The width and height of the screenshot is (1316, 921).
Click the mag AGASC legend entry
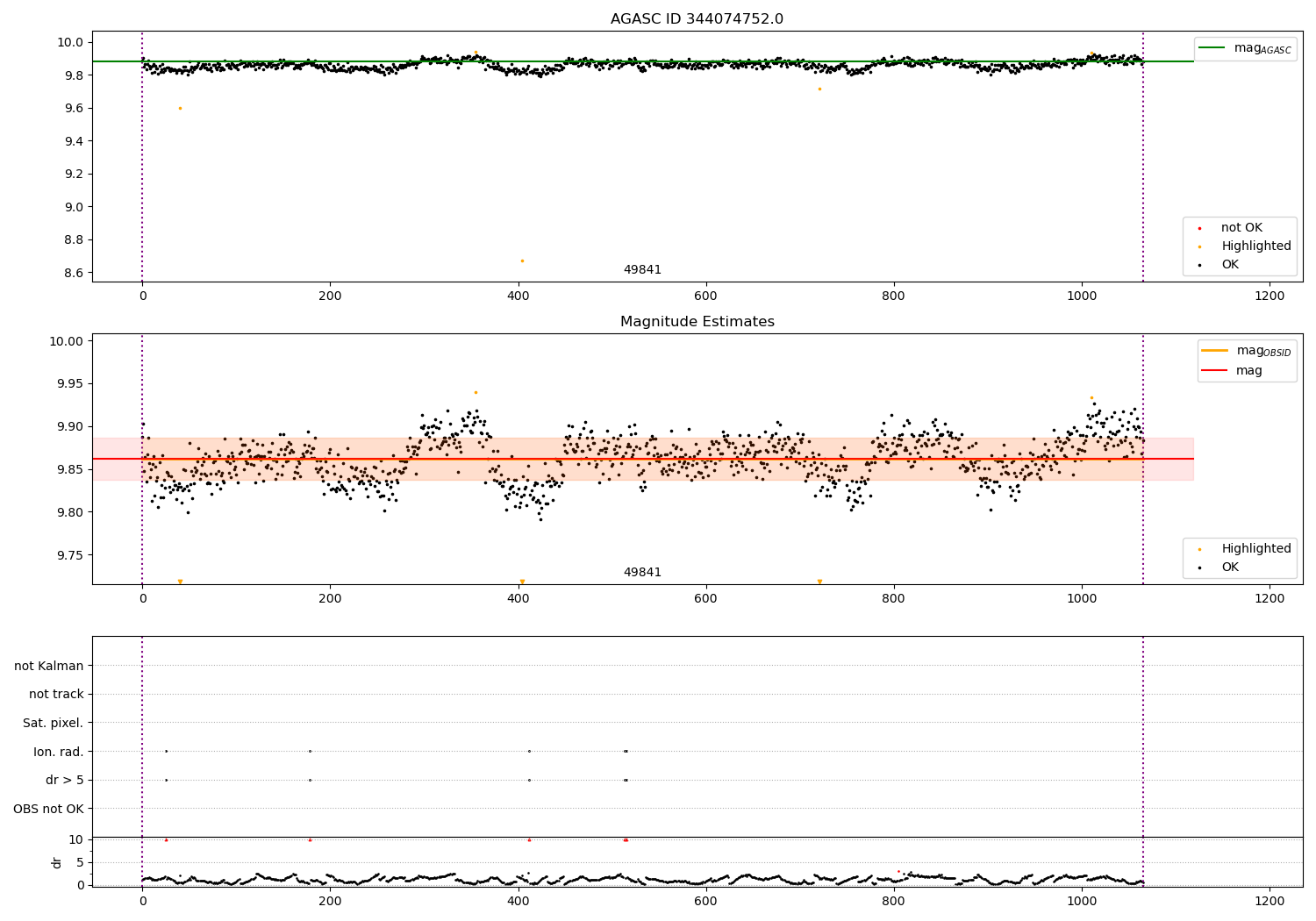point(1245,48)
